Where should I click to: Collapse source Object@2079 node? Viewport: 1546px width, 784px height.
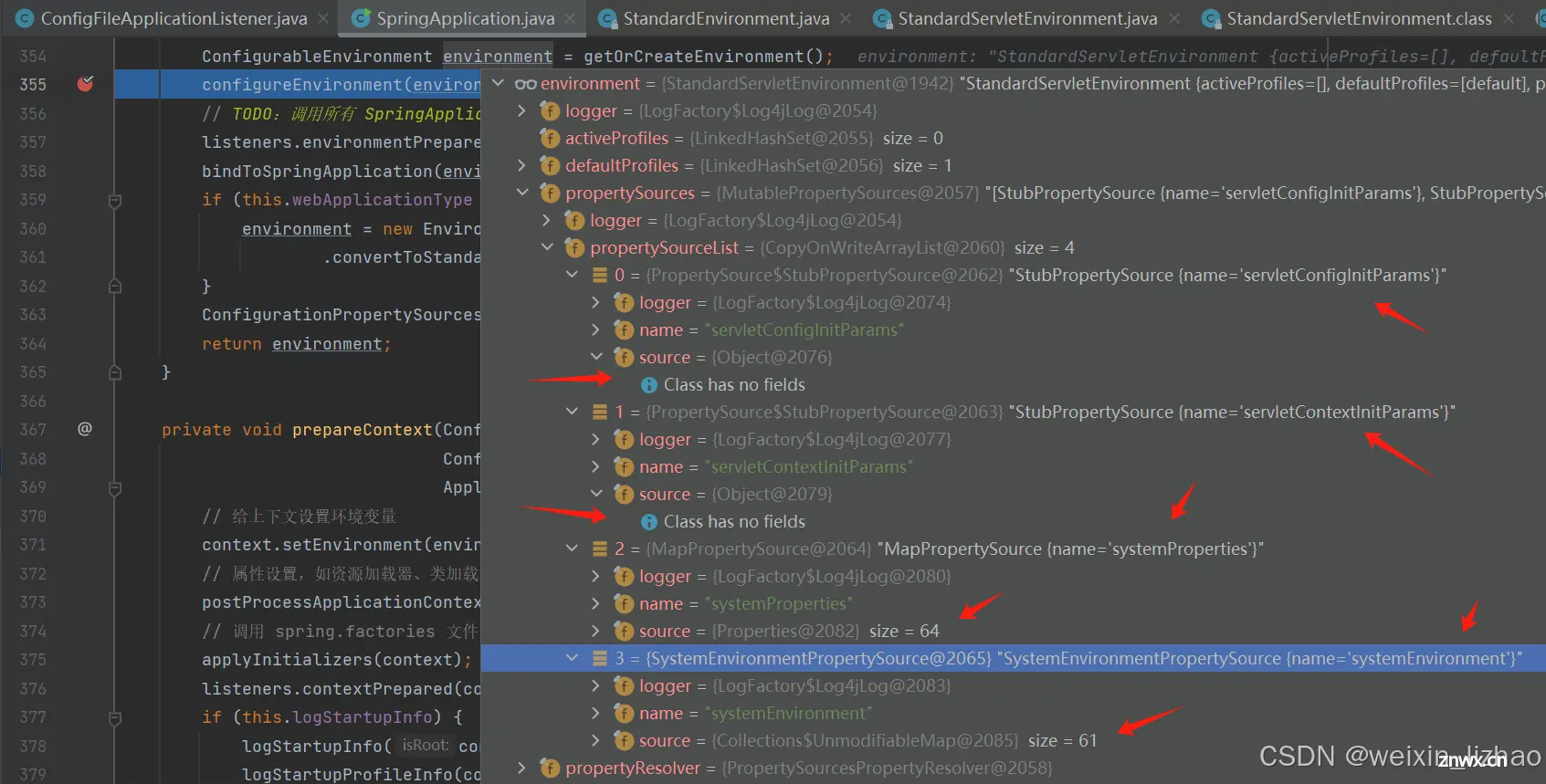(x=596, y=494)
